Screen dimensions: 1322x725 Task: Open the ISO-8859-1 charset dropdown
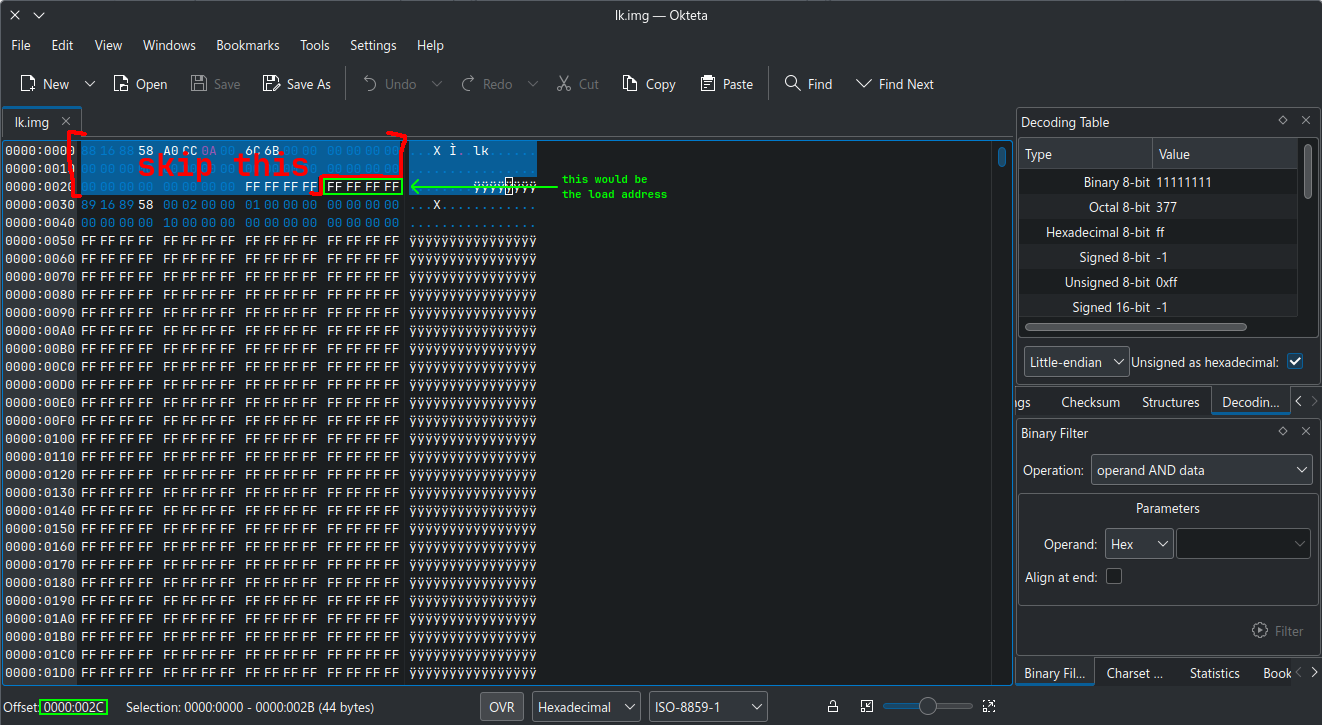click(707, 707)
